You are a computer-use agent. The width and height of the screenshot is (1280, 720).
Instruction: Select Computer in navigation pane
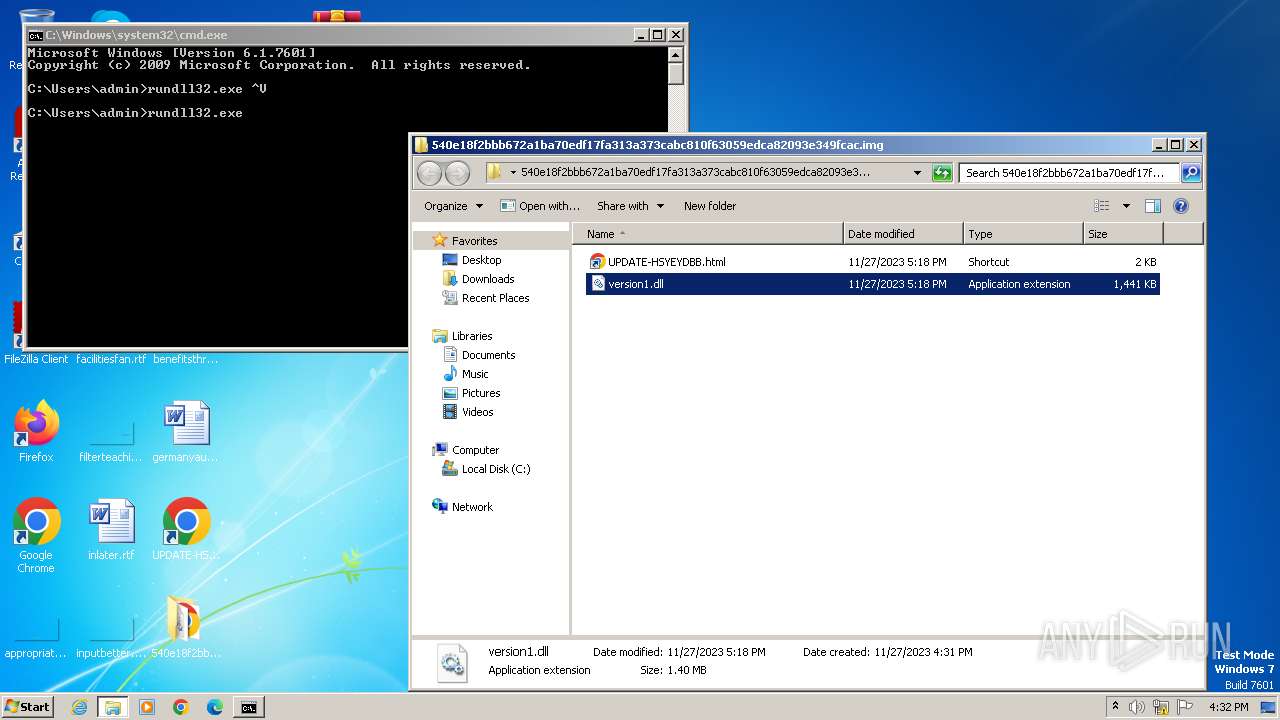475,450
